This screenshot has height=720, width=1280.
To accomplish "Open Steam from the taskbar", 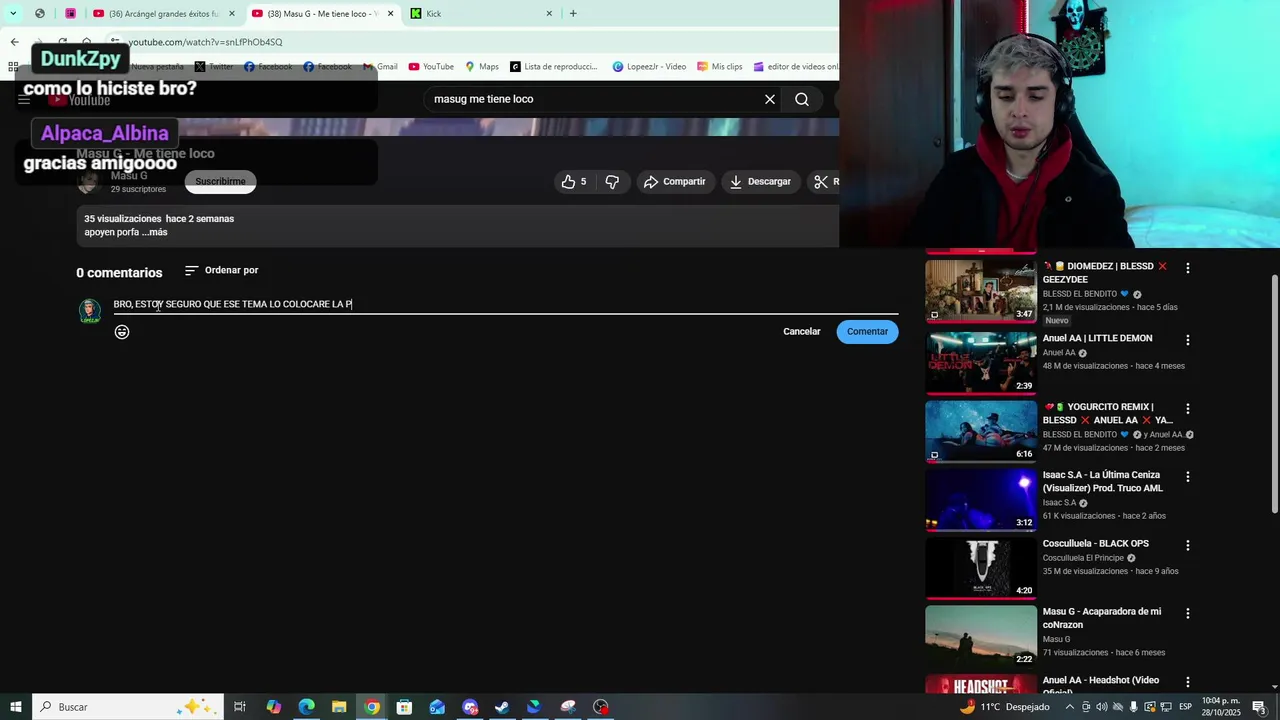I will point(502,707).
